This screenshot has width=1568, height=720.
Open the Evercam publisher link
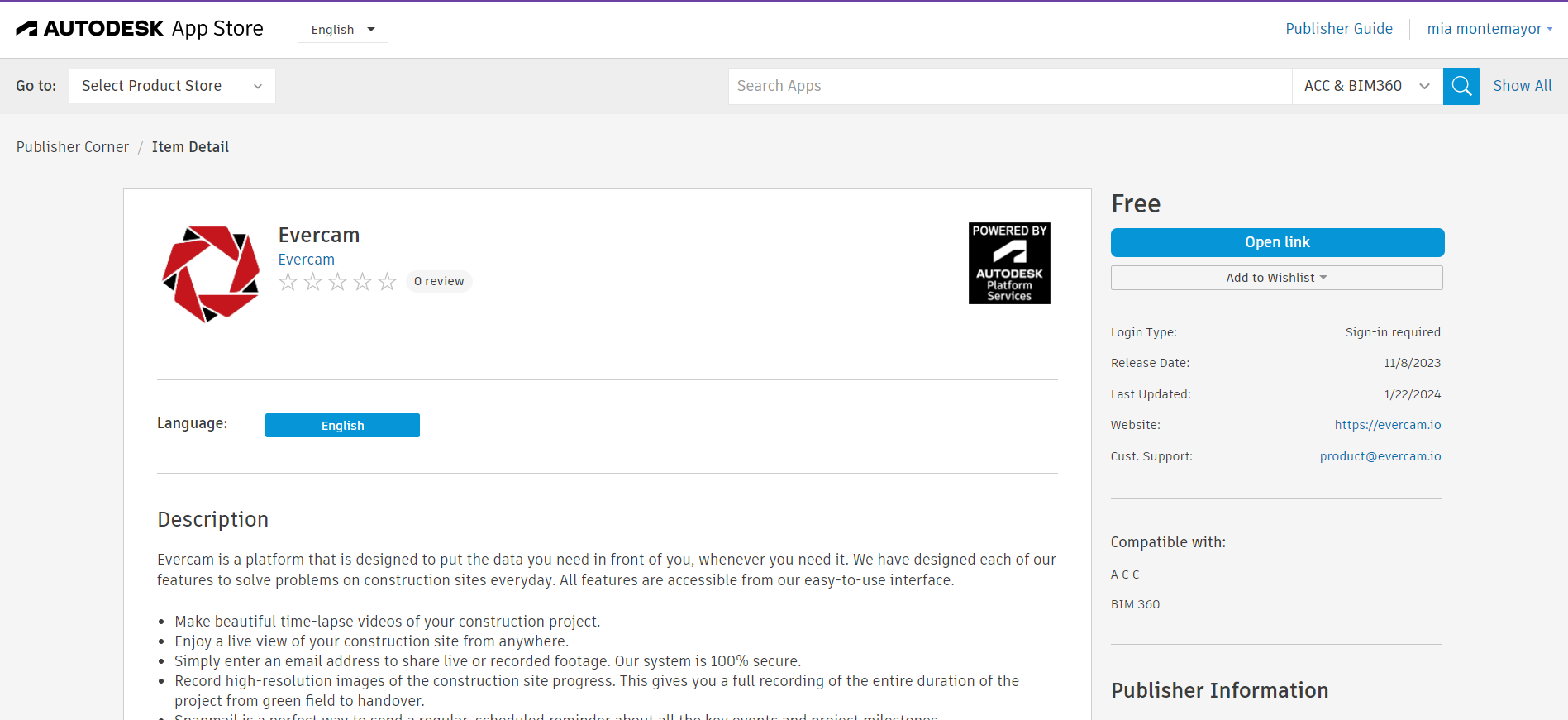click(307, 260)
